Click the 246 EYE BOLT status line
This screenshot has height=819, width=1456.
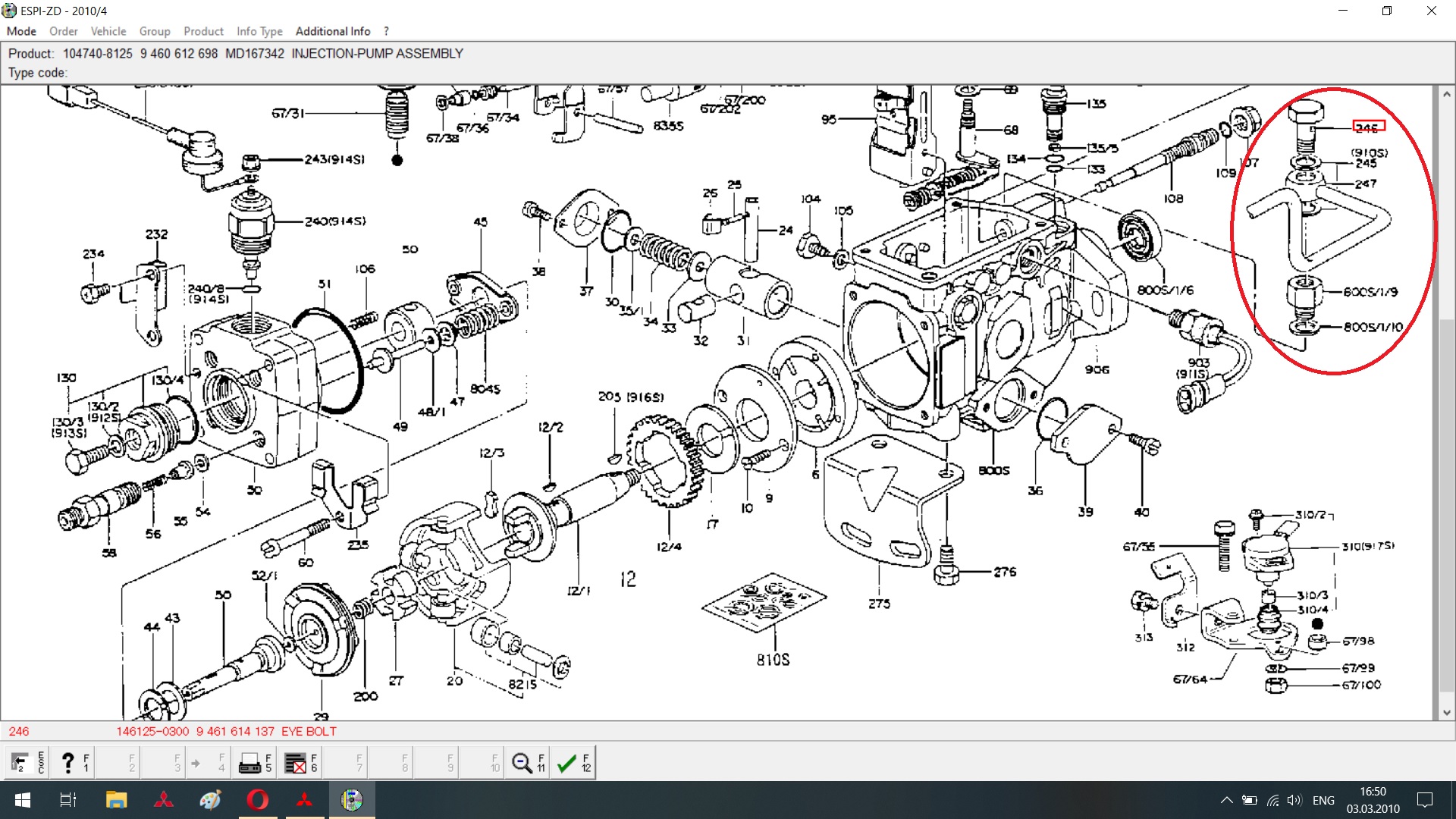coord(173,731)
